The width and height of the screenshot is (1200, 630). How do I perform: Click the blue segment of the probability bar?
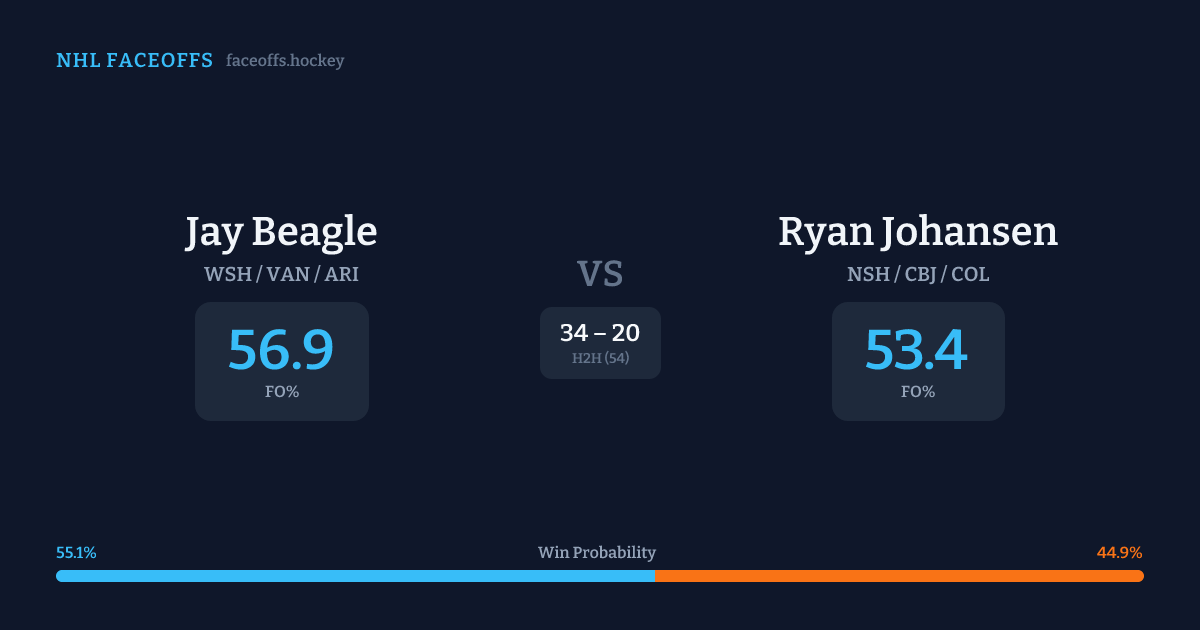[x=355, y=576]
